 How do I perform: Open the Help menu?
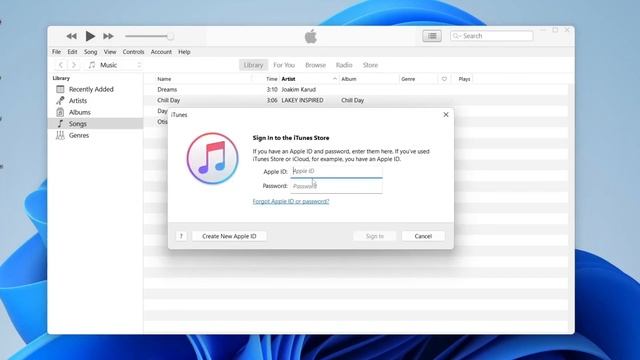184,52
